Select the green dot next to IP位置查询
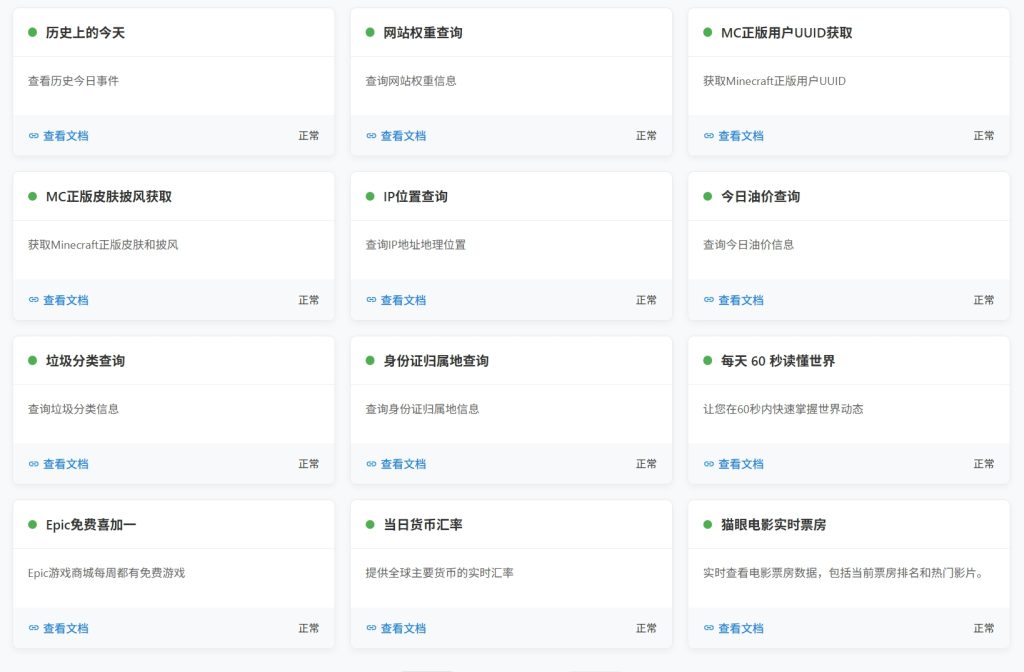 370,196
